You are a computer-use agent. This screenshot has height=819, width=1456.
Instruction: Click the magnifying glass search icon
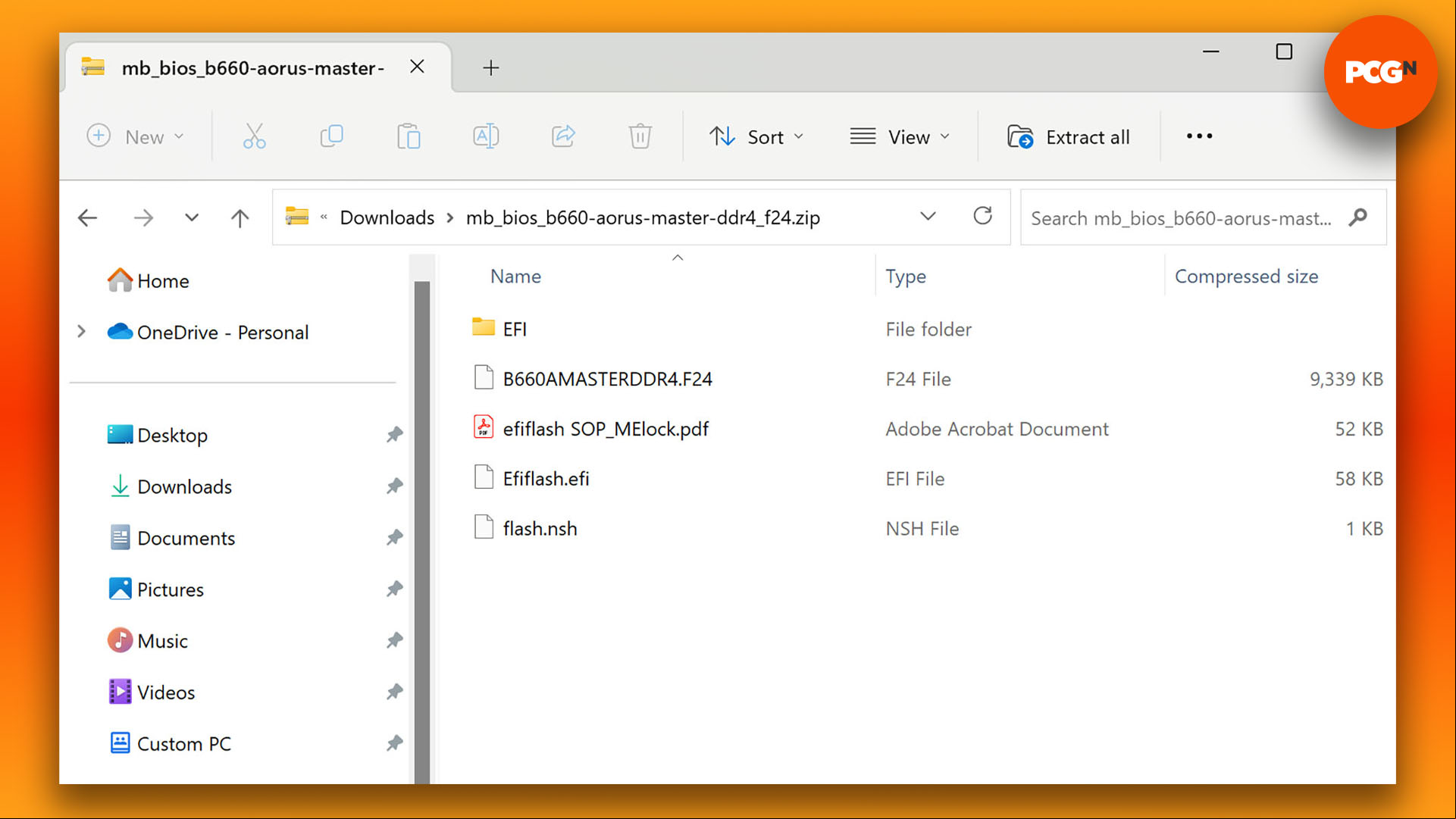click(1358, 217)
